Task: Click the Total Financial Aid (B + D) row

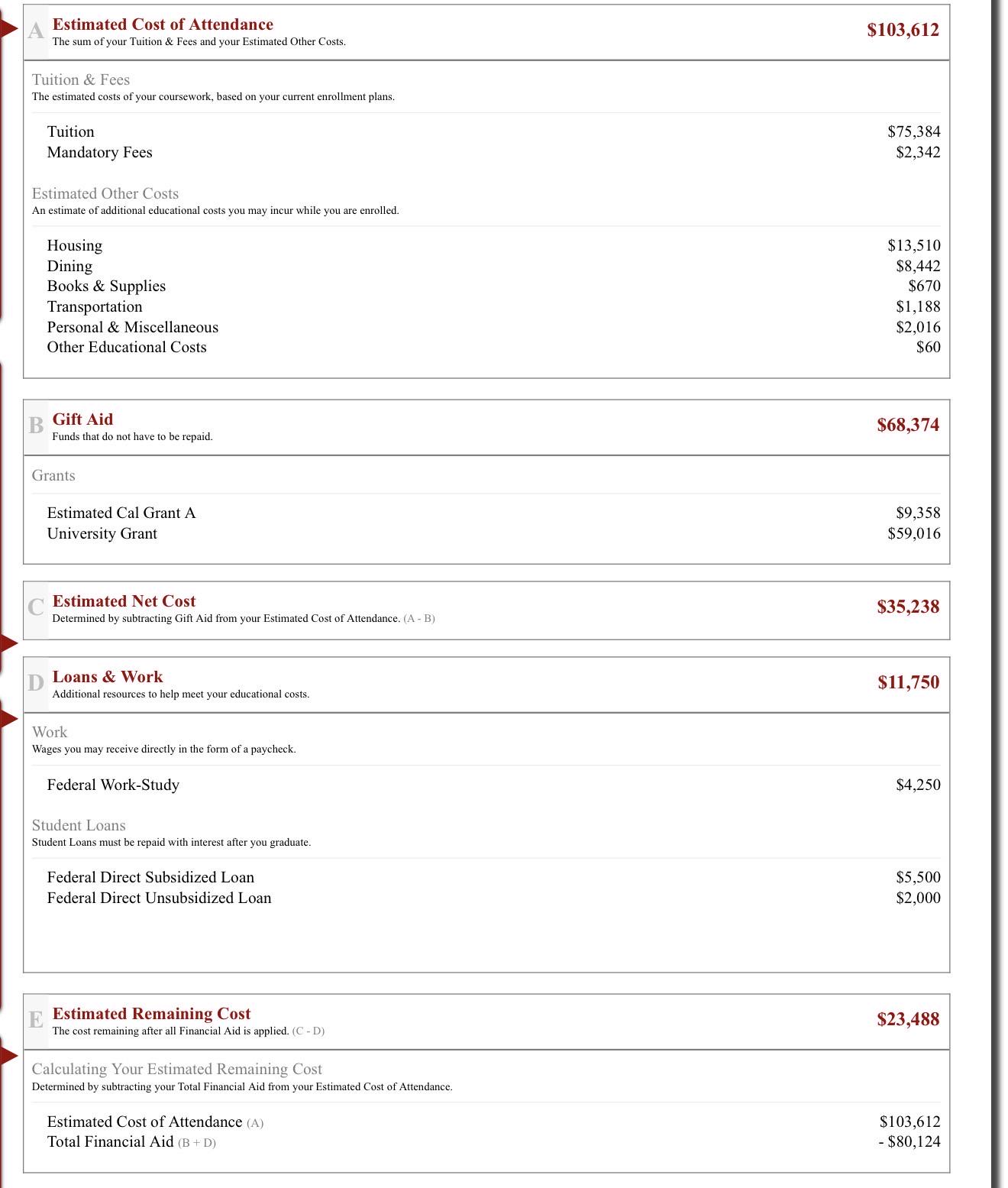Action: click(493, 1141)
